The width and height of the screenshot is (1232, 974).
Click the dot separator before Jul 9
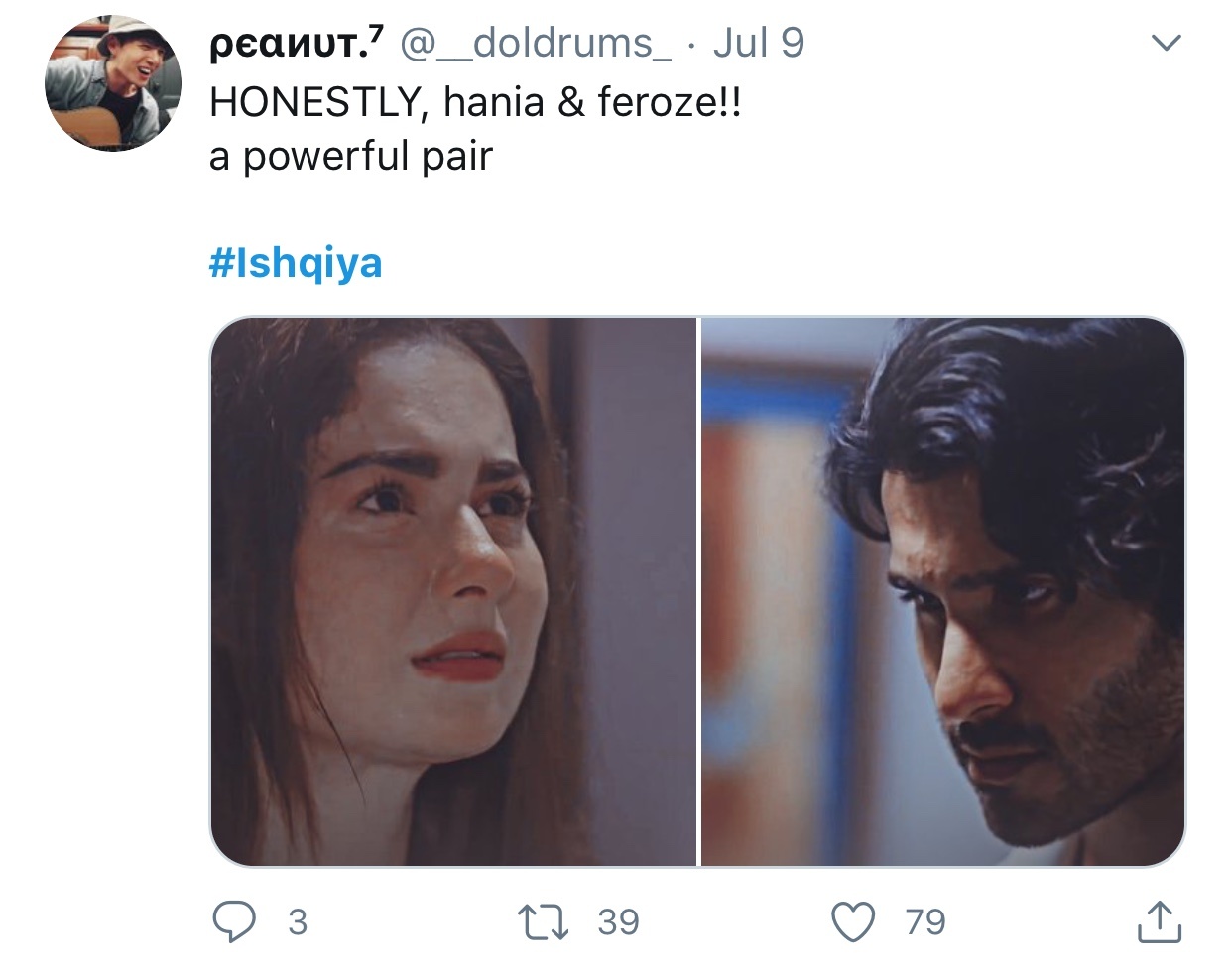[692, 45]
